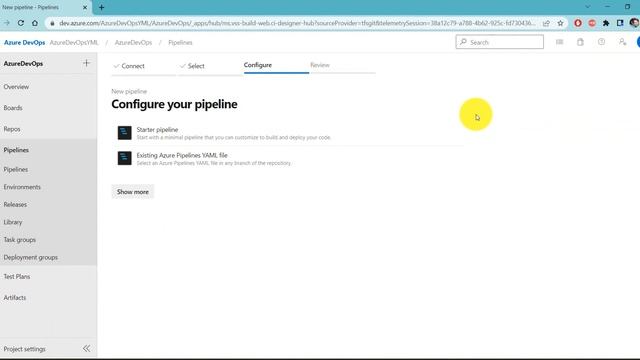Open the task list icon in header
640x360 pixels.
[559, 42]
